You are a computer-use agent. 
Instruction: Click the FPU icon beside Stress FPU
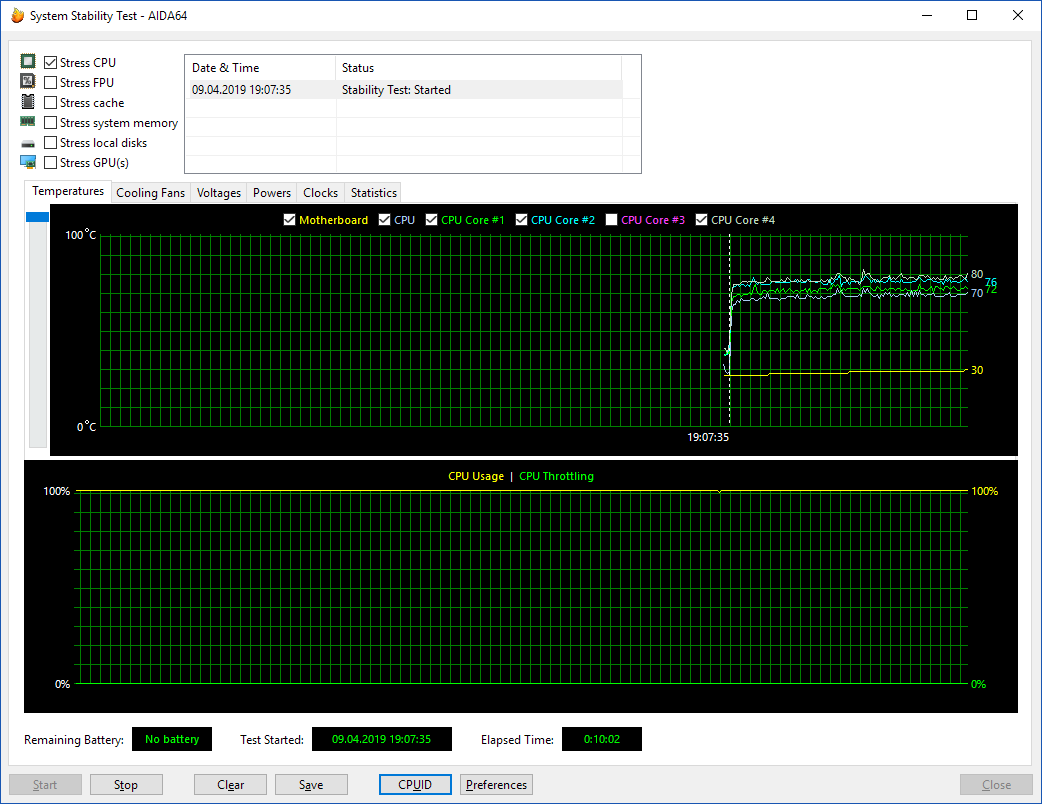click(28, 82)
